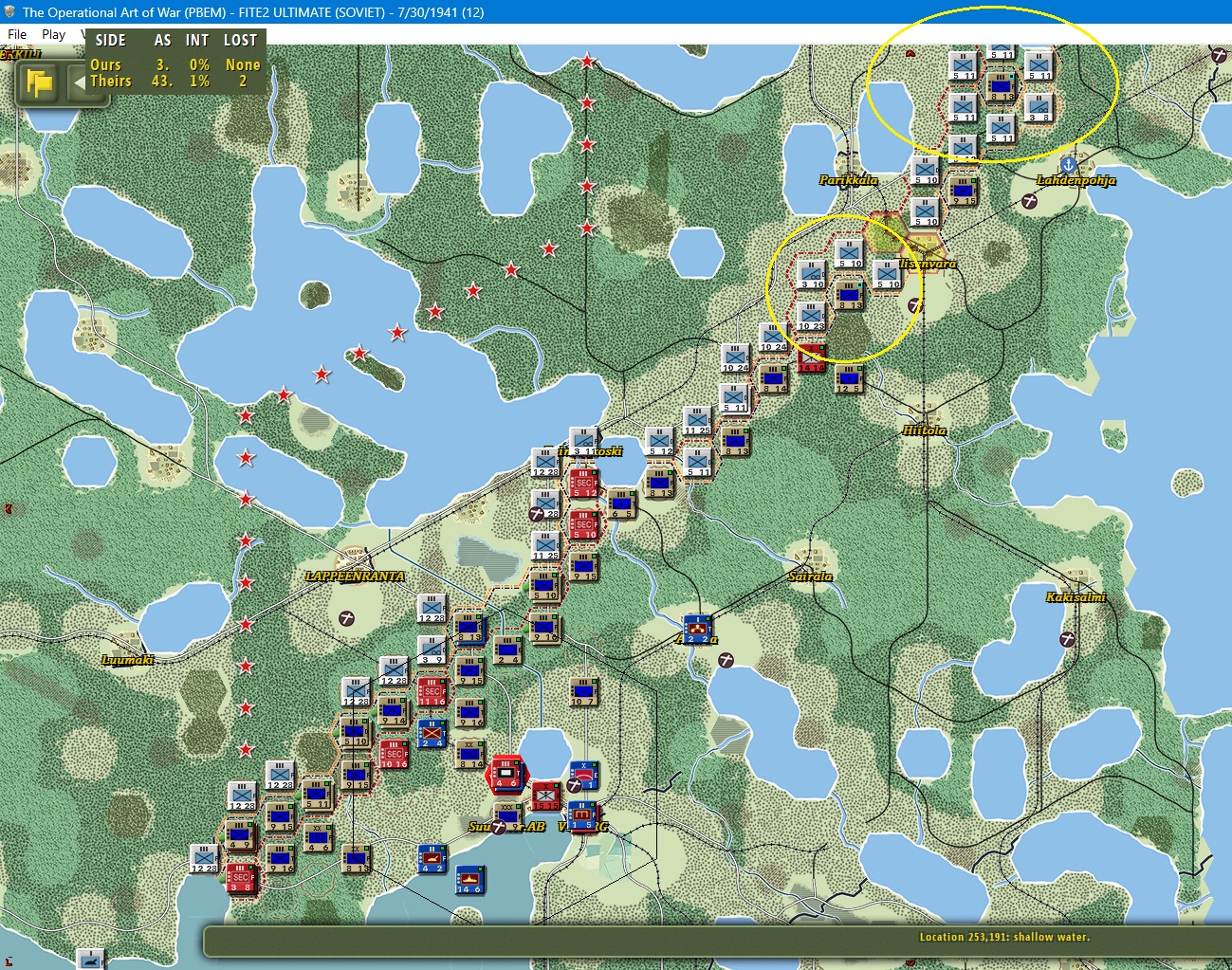Select the blue artillery unit marked 4 2
1232x970 pixels.
[x=432, y=858]
